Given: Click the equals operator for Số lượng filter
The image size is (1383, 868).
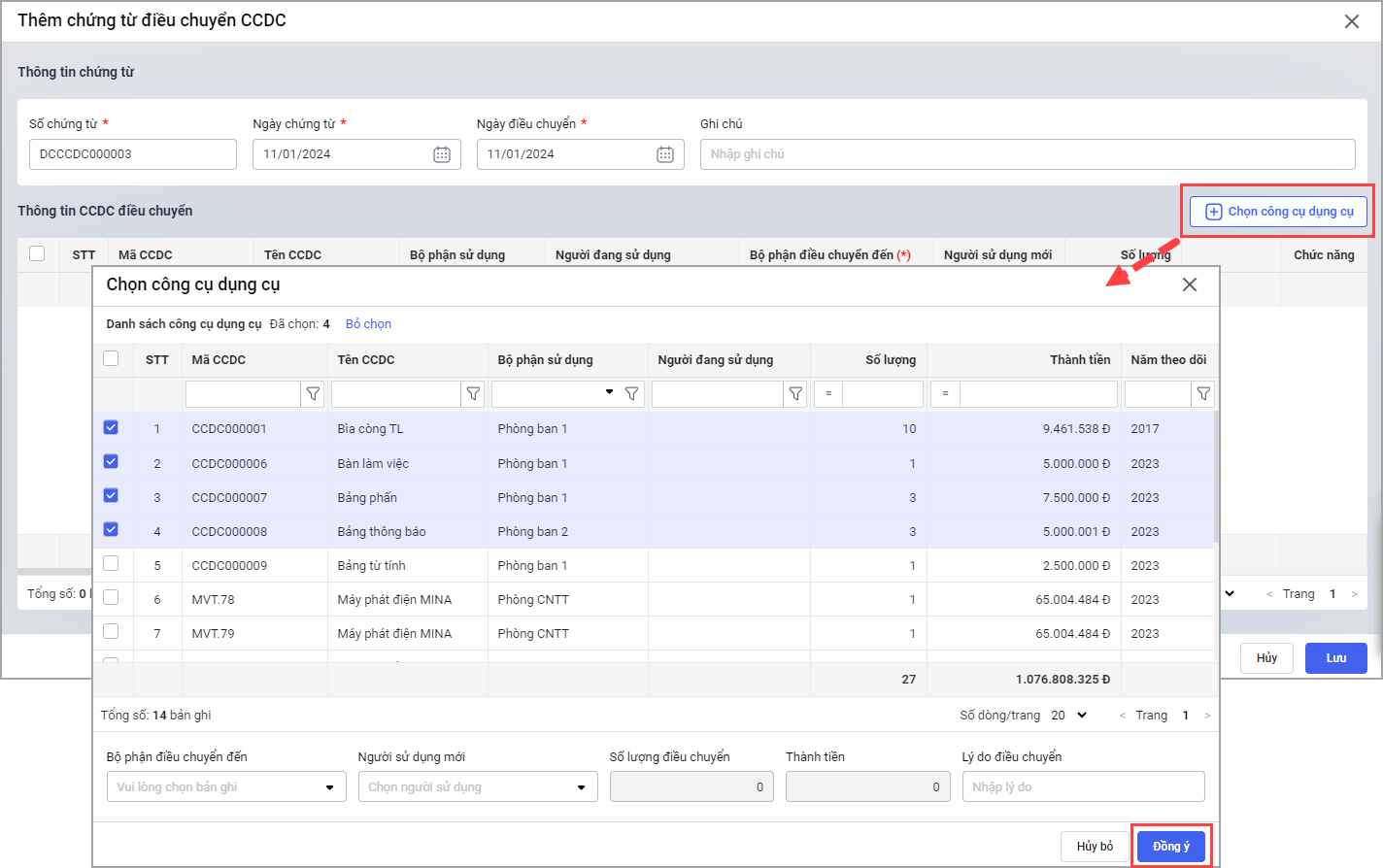Looking at the screenshot, I should point(828,394).
